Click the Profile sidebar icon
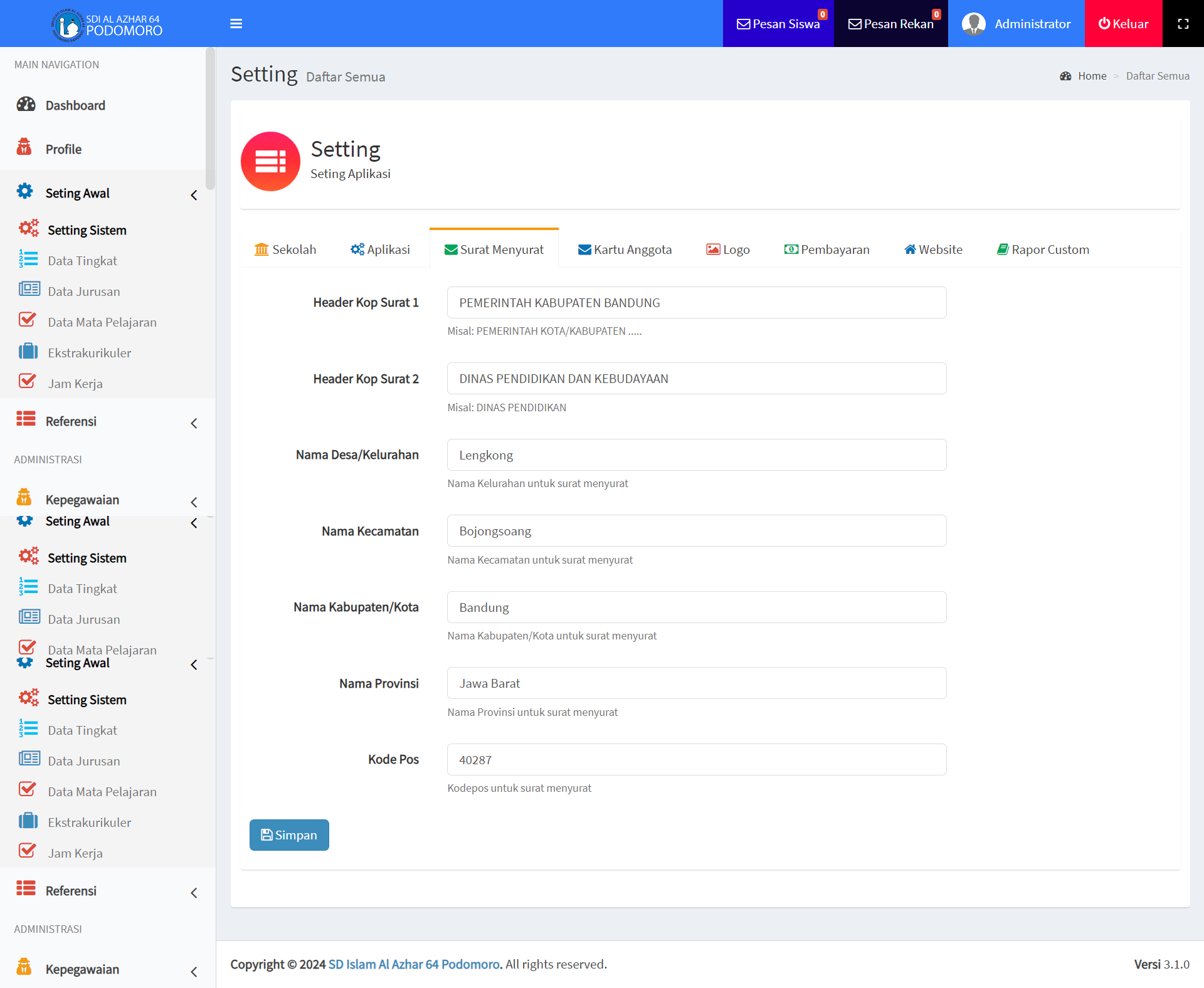Image resolution: width=1204 pixels, height=988 pixels. 24,148
